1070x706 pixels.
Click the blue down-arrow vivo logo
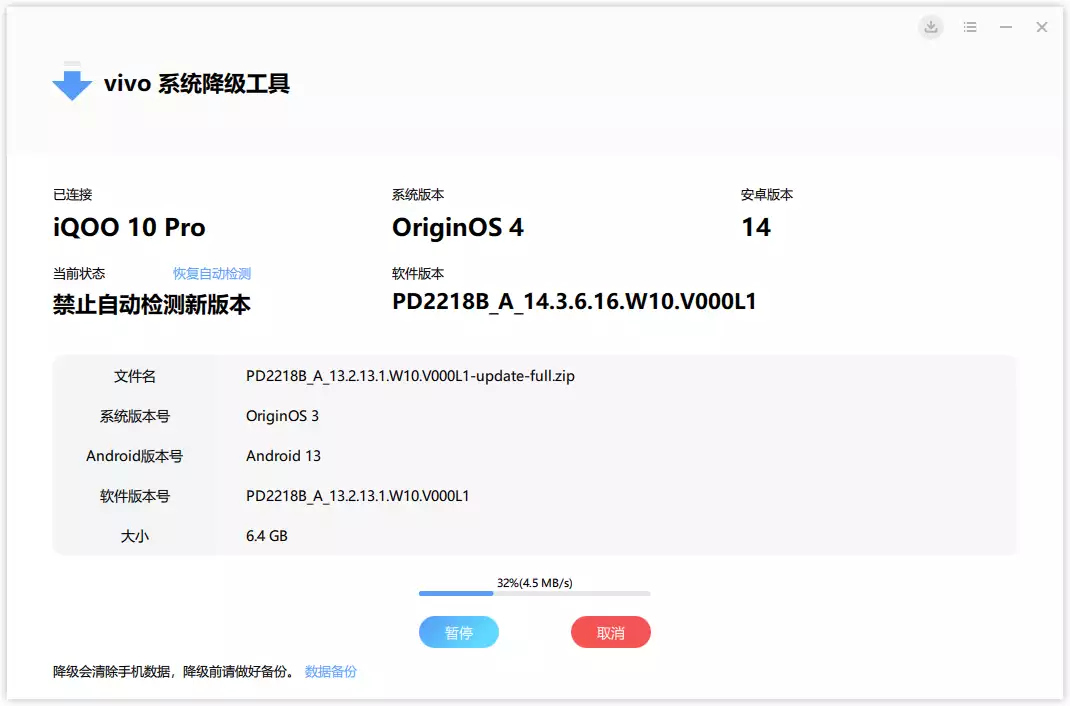[x=72, y=83]
